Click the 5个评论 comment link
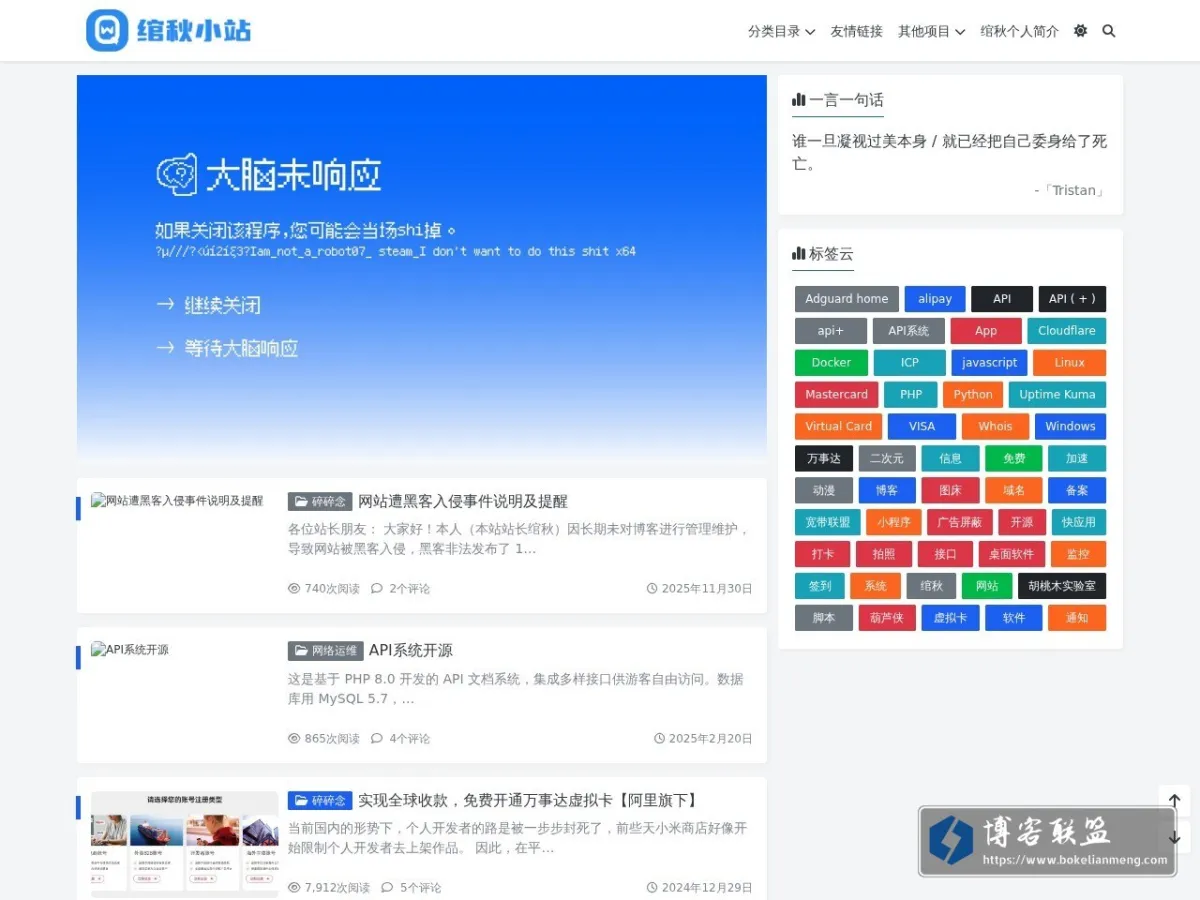 tap(412, 888)
